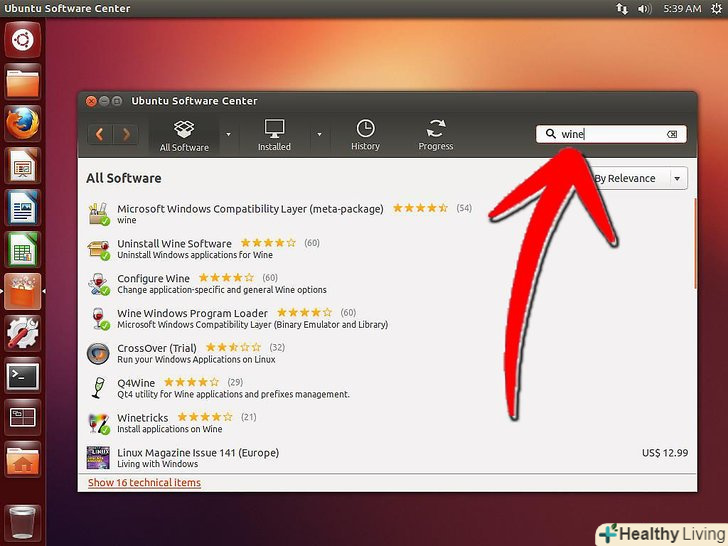Open System Settings from launcher
This screenshot has width=728, height=546.
22,333
